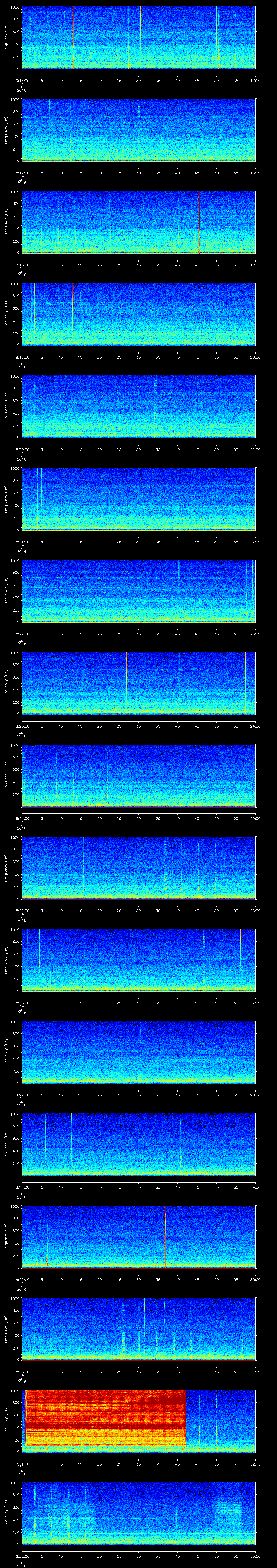Click the "8:24:00" start time label
The image size is (277, 1568).
tap(22, 818)
